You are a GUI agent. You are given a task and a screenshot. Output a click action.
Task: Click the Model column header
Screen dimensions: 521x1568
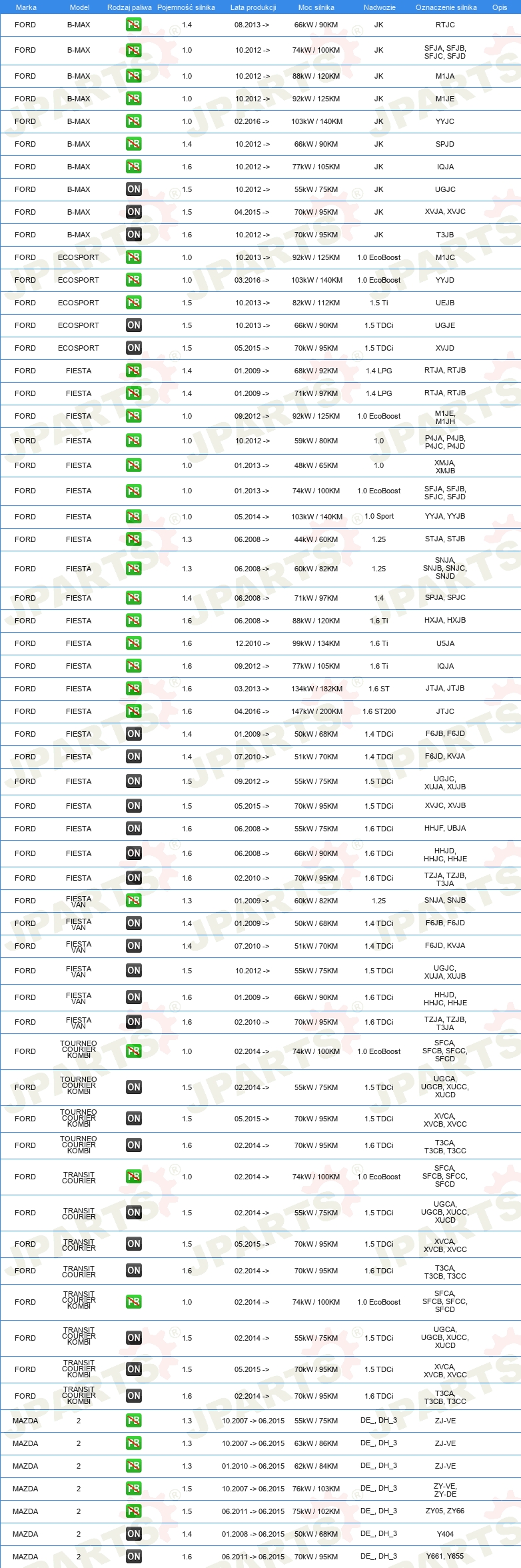[79, 7]
